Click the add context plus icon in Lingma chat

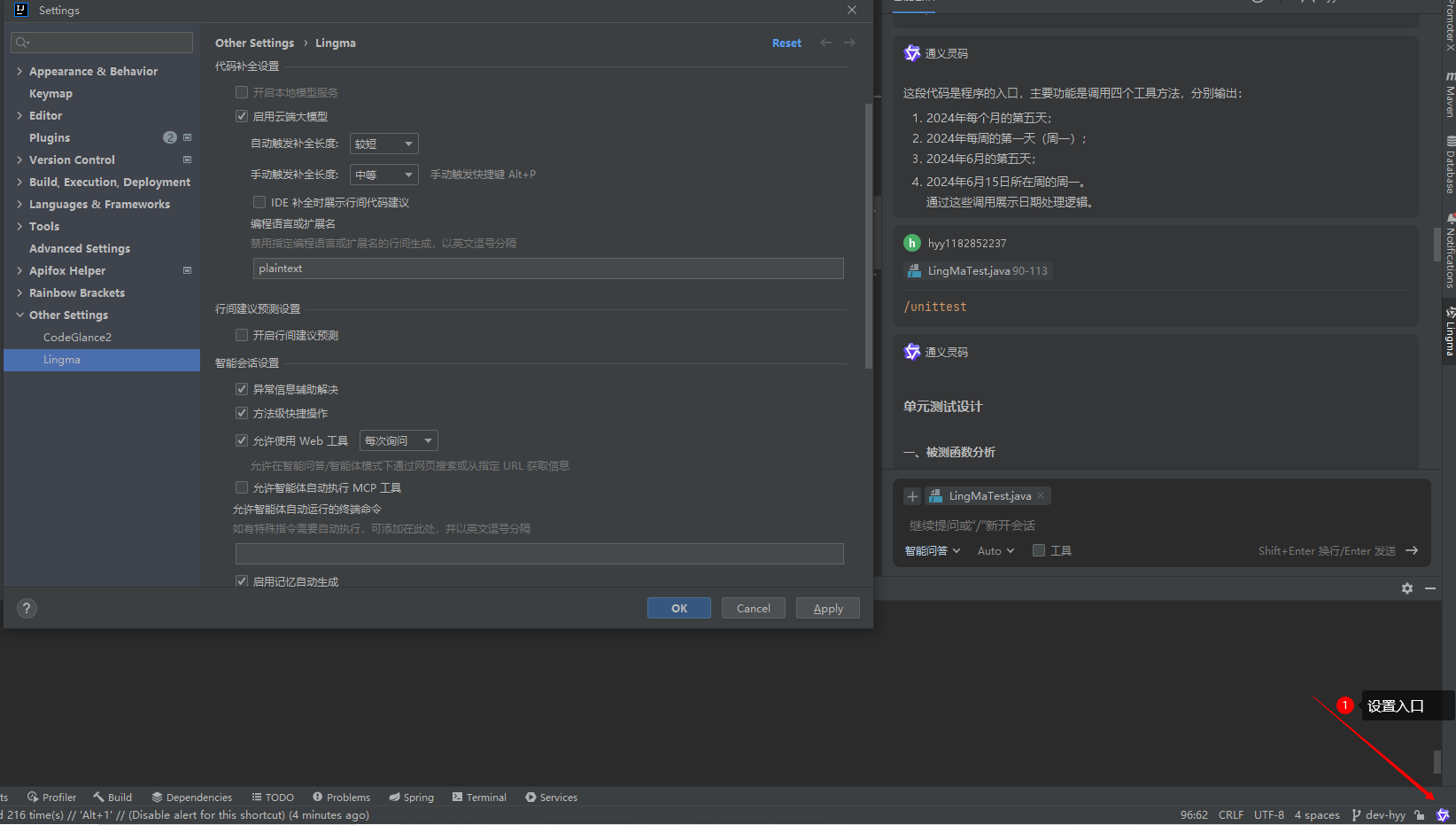pos(912,496)
